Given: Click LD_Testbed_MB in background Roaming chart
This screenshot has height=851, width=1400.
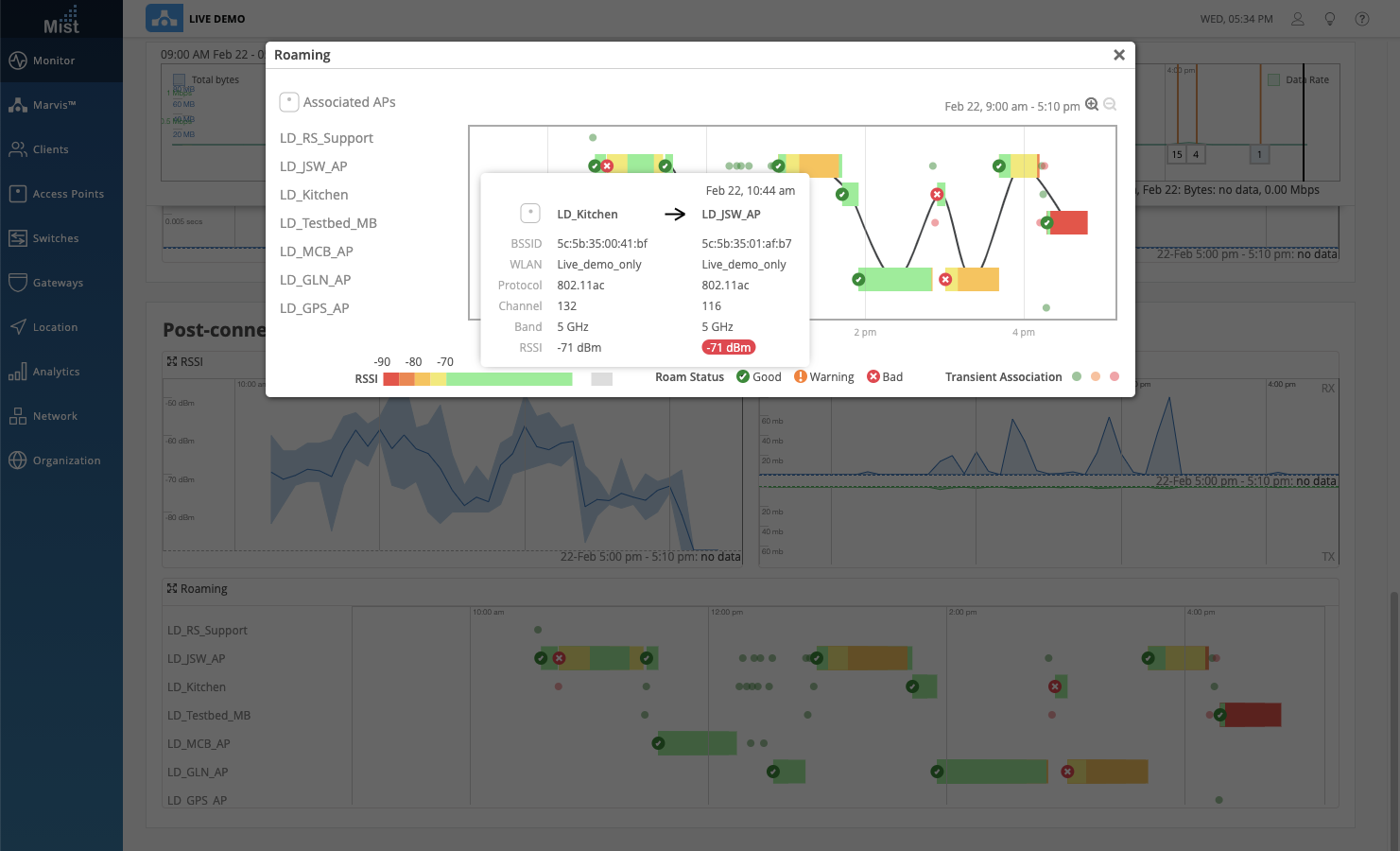Looking at the screenshot, I should point(209,716).
